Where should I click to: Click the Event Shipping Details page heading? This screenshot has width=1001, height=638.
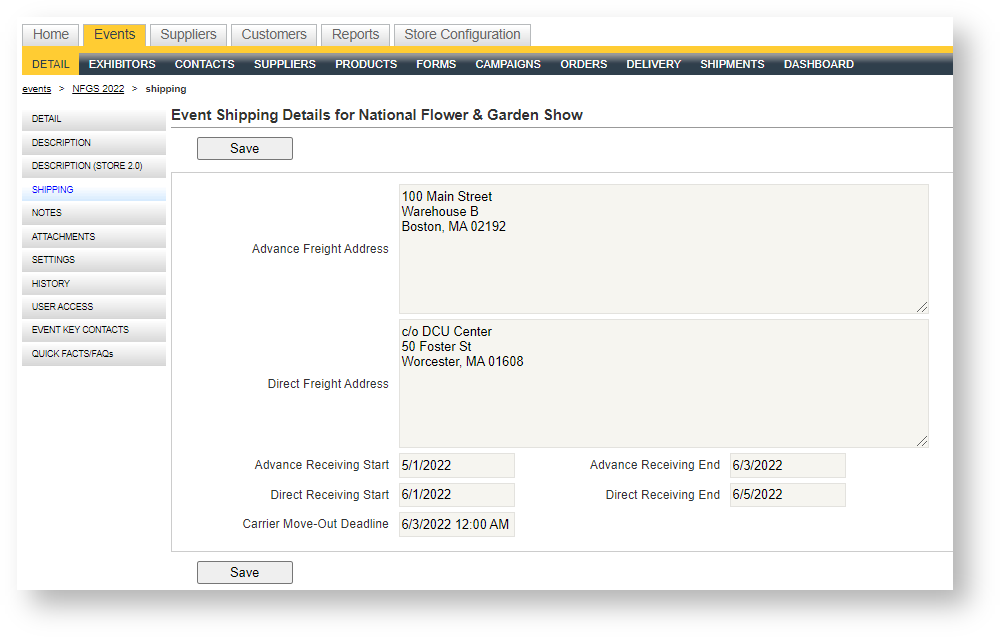pyautogui.click(x=377, y=115)
